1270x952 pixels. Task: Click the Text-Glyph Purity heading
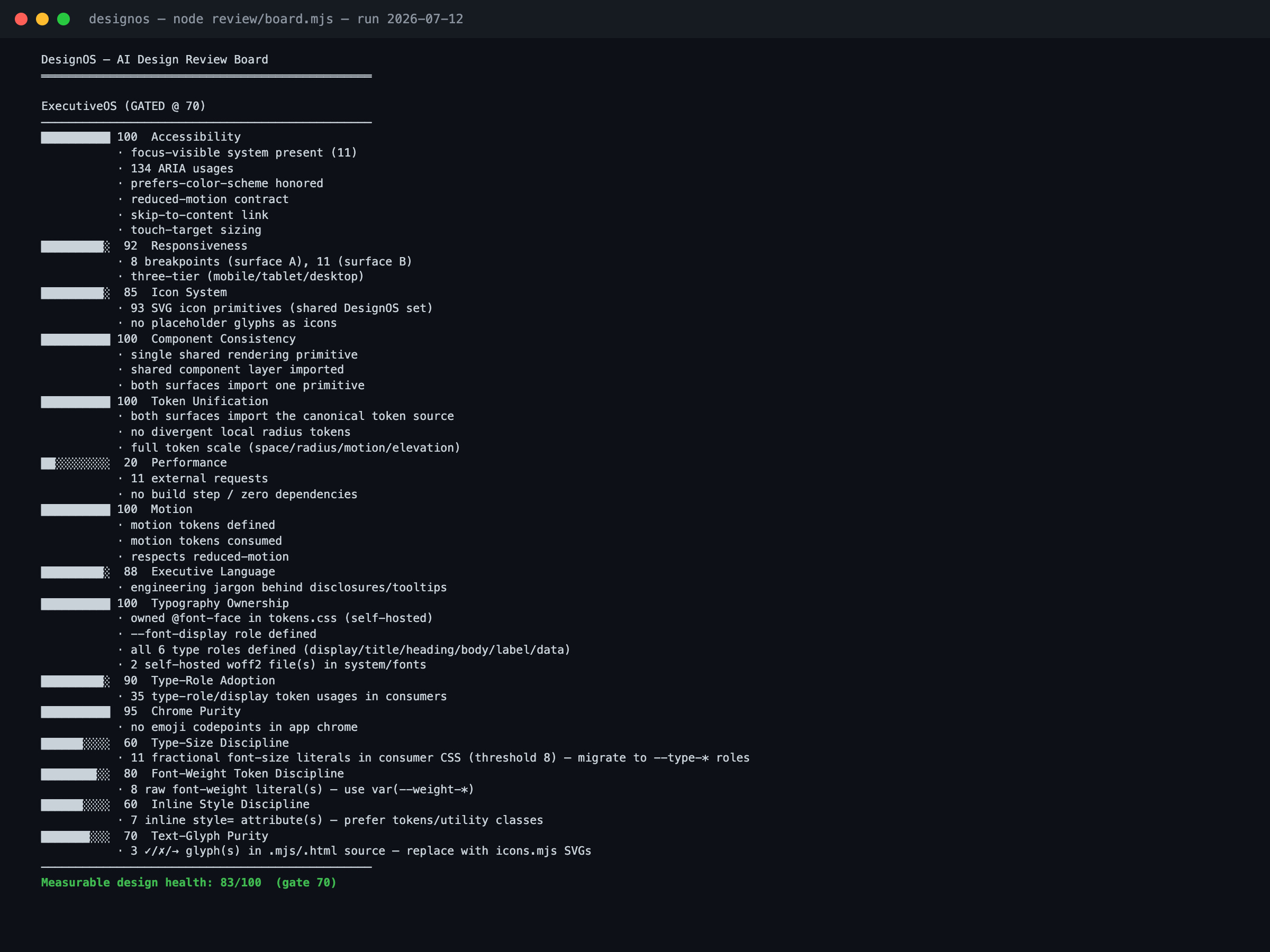[210, 836]
